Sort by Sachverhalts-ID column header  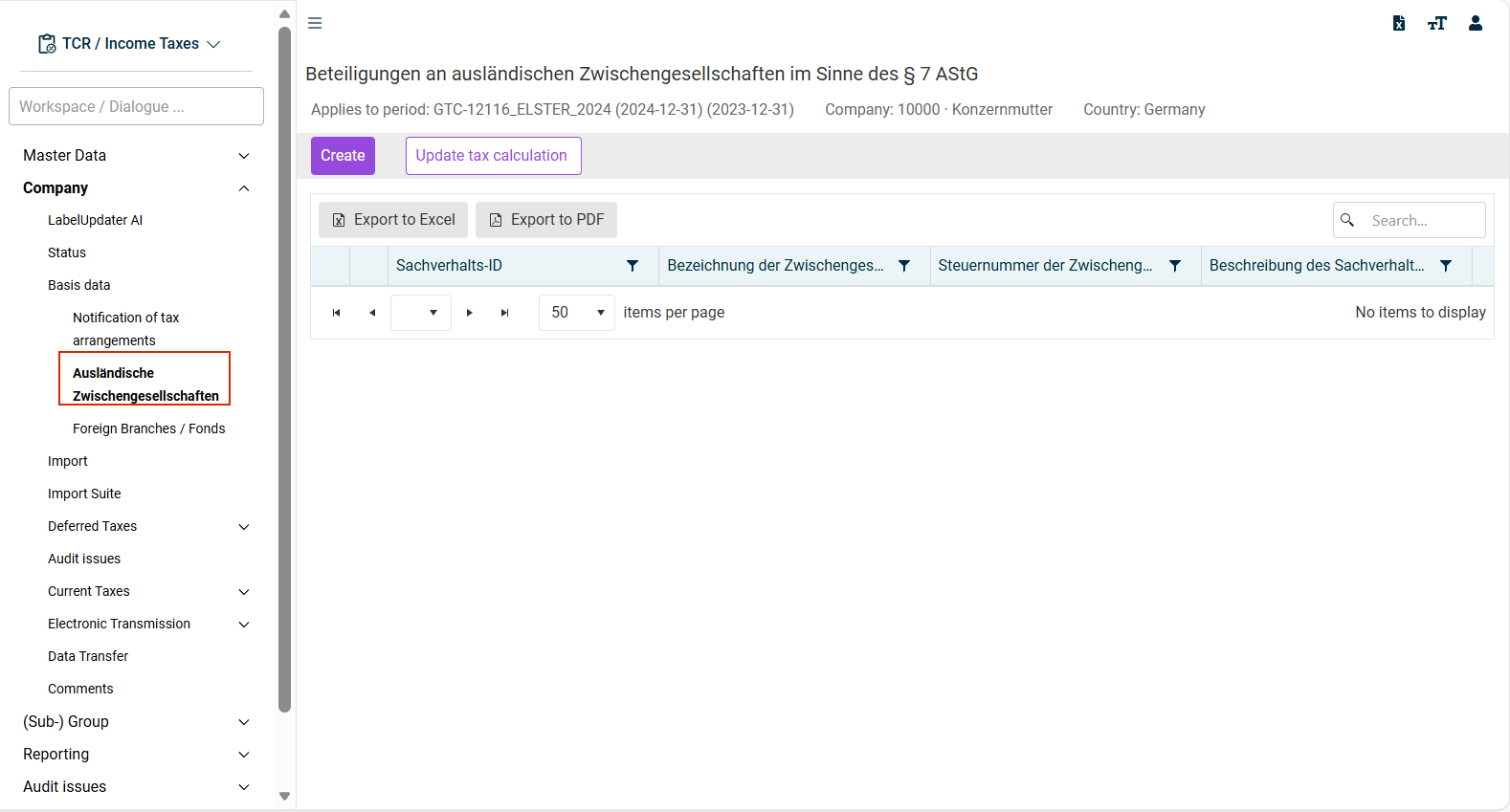(x=449, y=266)
